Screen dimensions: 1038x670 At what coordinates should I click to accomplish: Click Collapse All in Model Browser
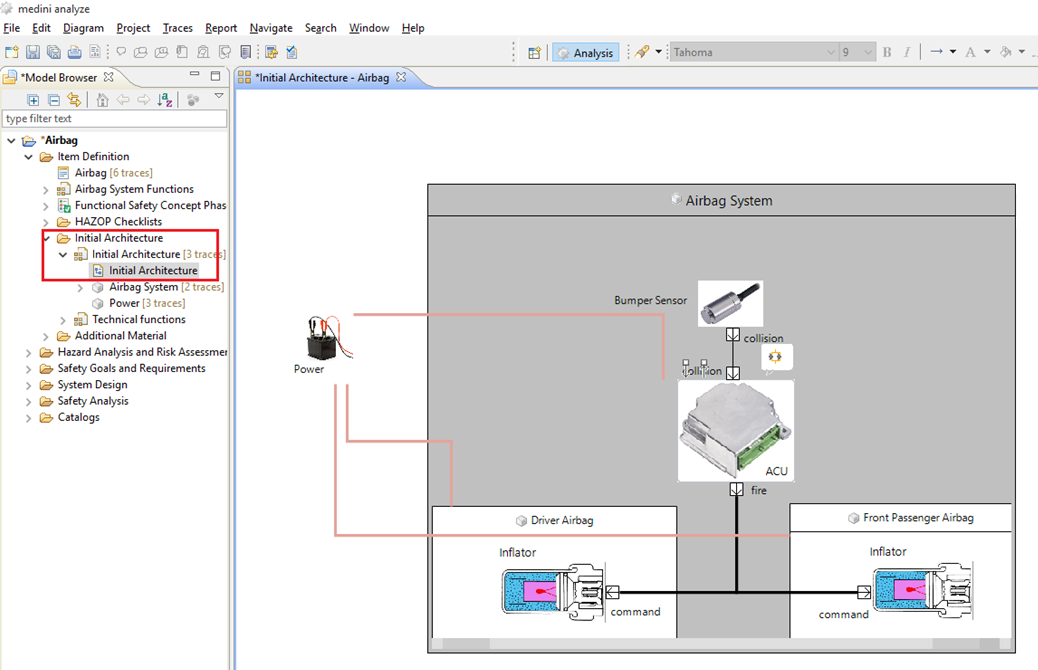click(x=54, y=99)
